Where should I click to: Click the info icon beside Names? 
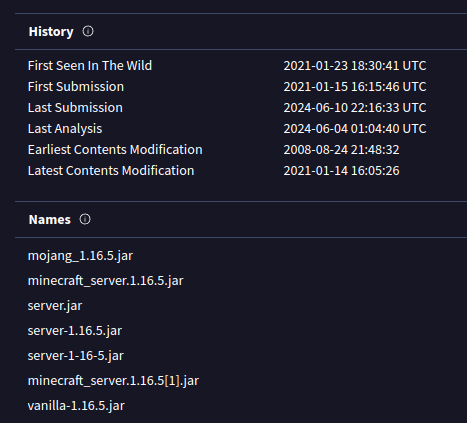85,219
